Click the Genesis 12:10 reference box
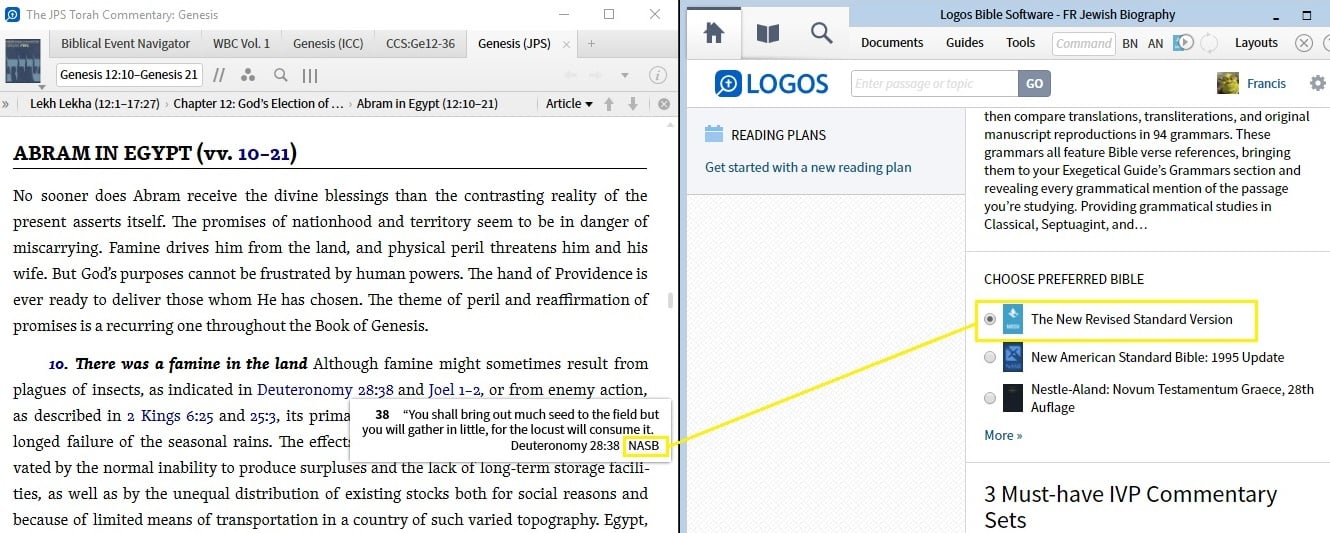 click(x=129, y=75)
